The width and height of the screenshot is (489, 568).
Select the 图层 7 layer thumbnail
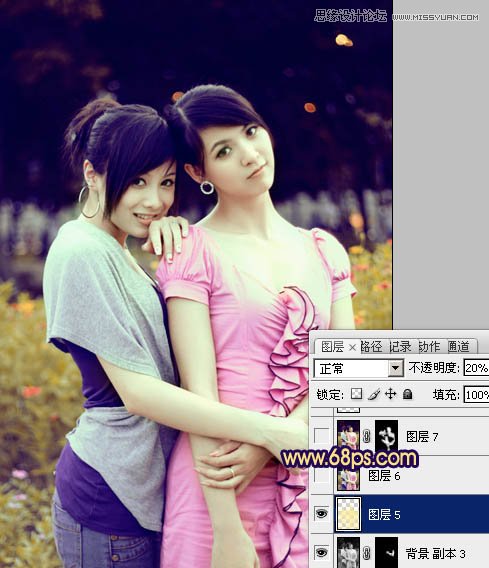348,436
